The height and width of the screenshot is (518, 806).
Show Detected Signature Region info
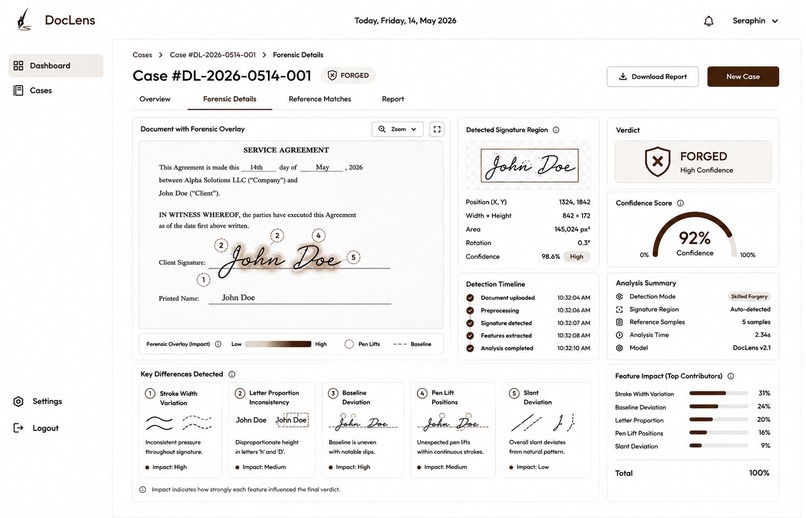[556, 130]
